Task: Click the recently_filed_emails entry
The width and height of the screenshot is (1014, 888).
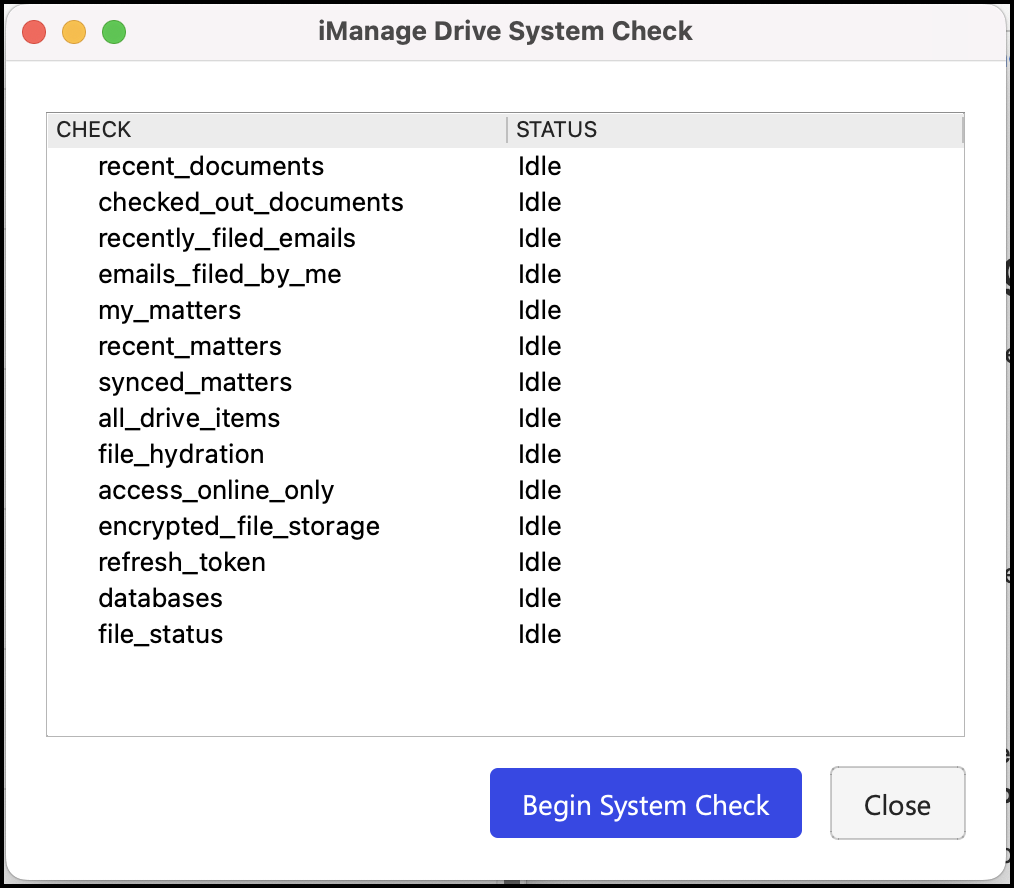Action: click(x=226, y=238)
